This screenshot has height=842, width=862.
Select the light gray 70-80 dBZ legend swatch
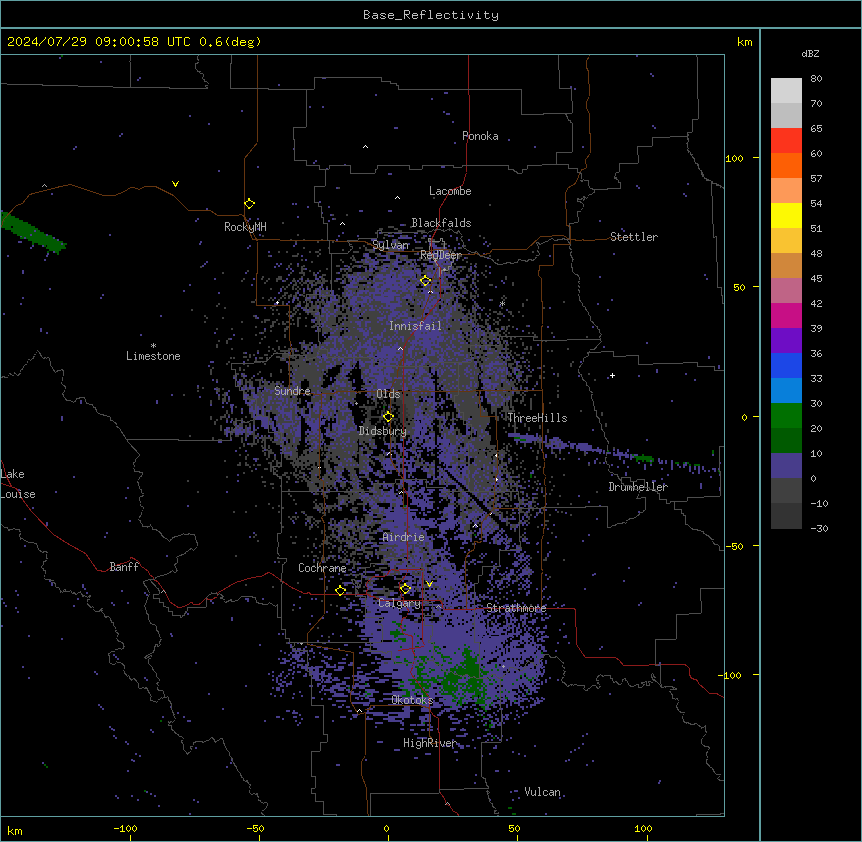point(786,91)
